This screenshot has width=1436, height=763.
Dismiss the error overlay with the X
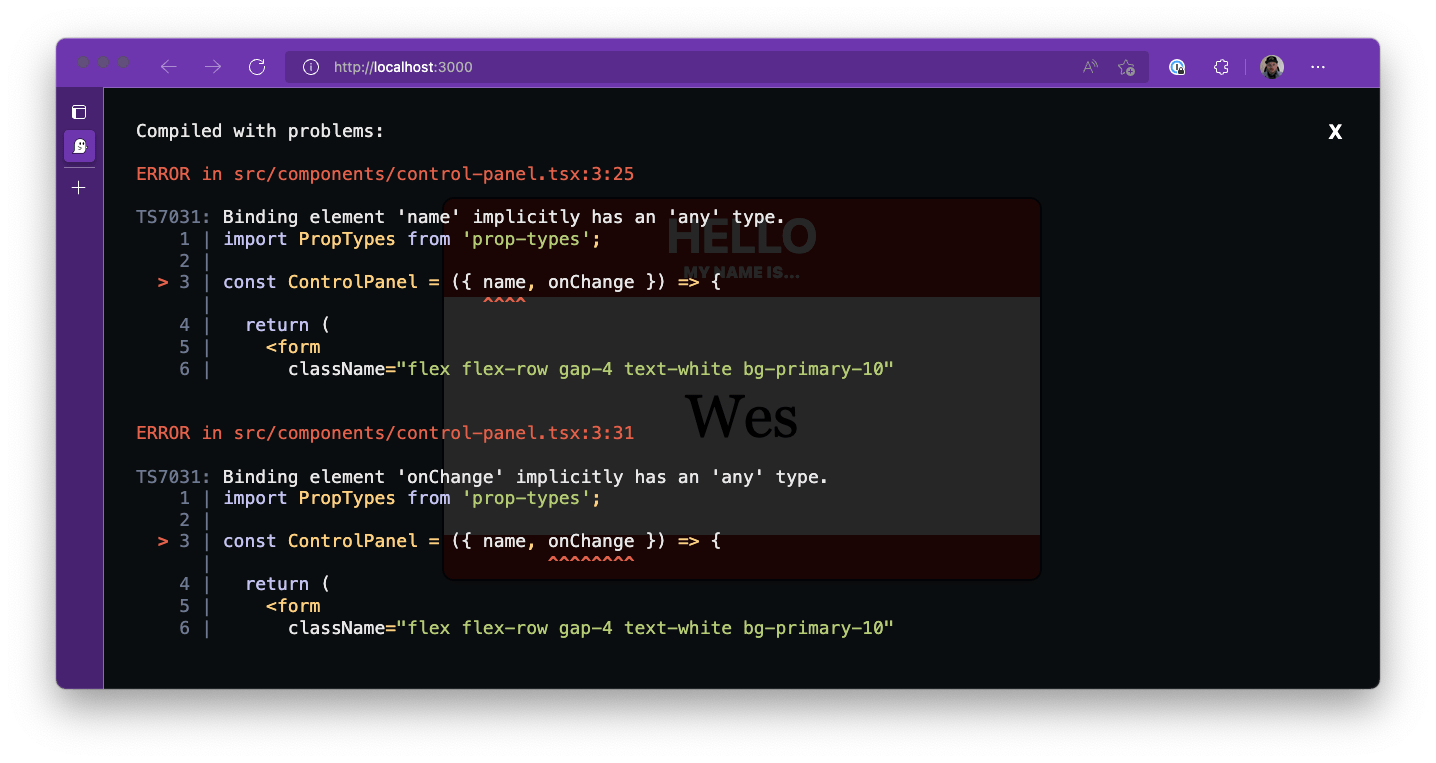[x=1335, y=131]
